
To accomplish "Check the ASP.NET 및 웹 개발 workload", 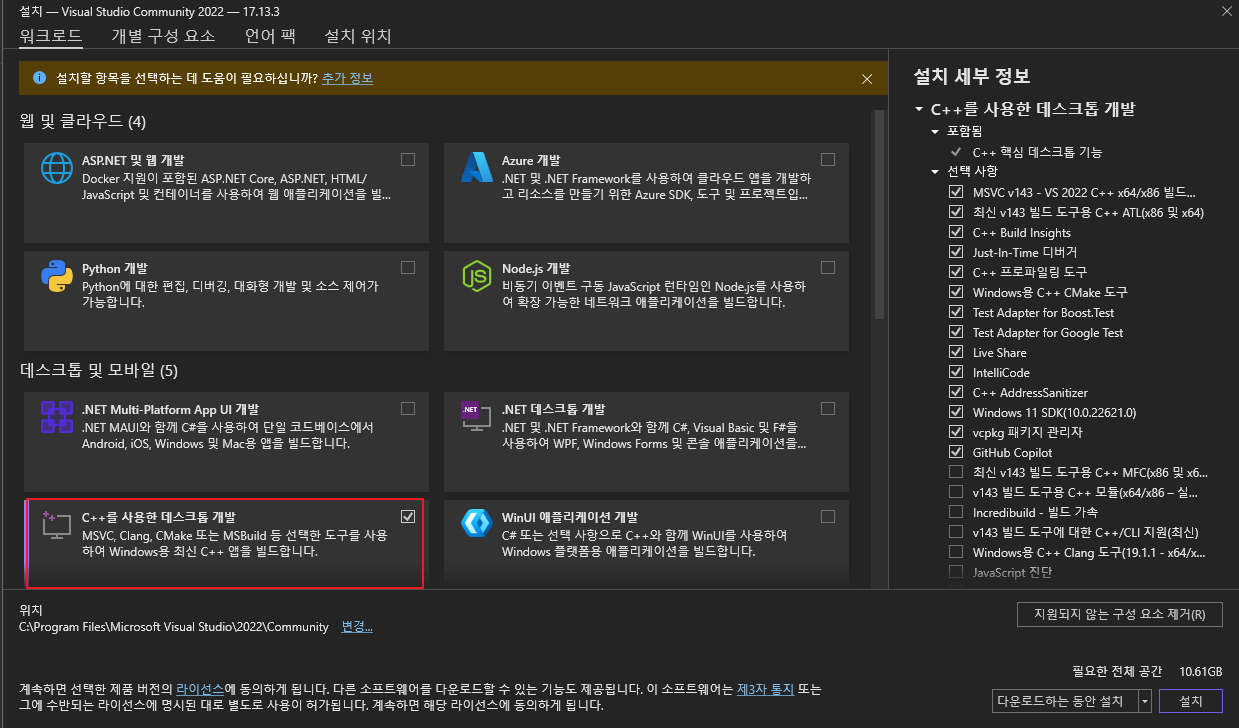I will (408, 160).
